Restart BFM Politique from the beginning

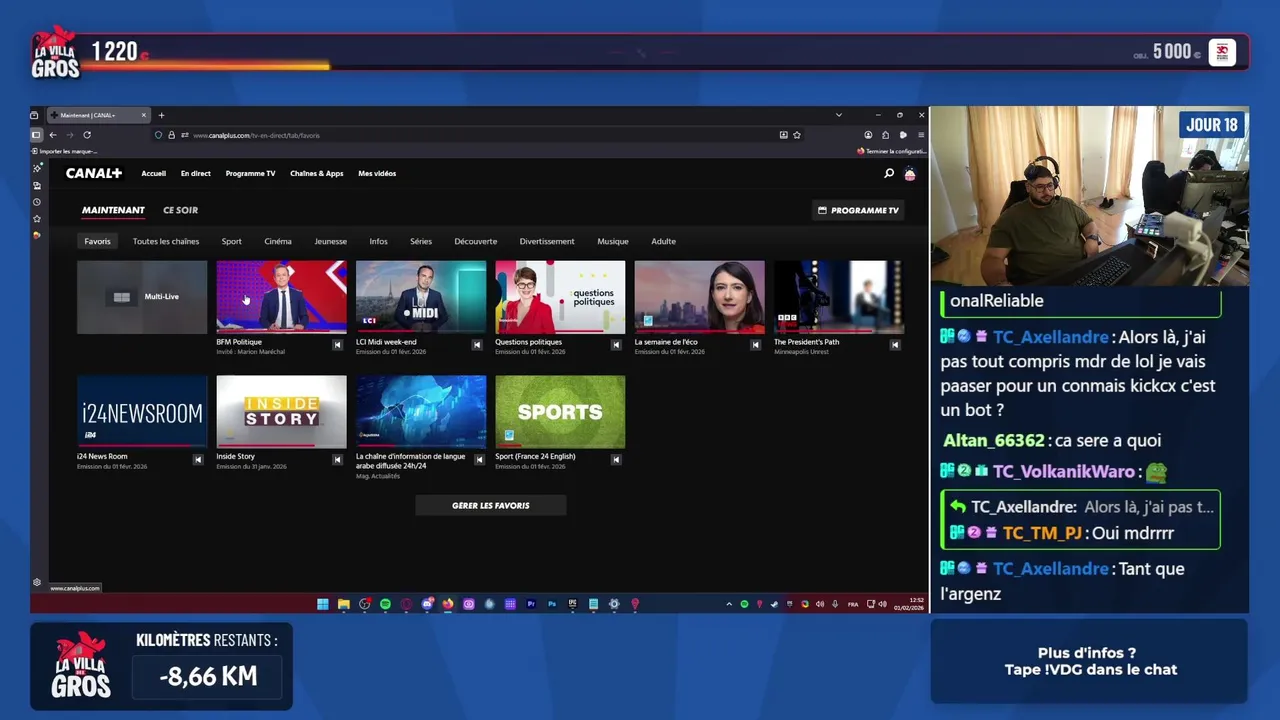tap(337, 345)
